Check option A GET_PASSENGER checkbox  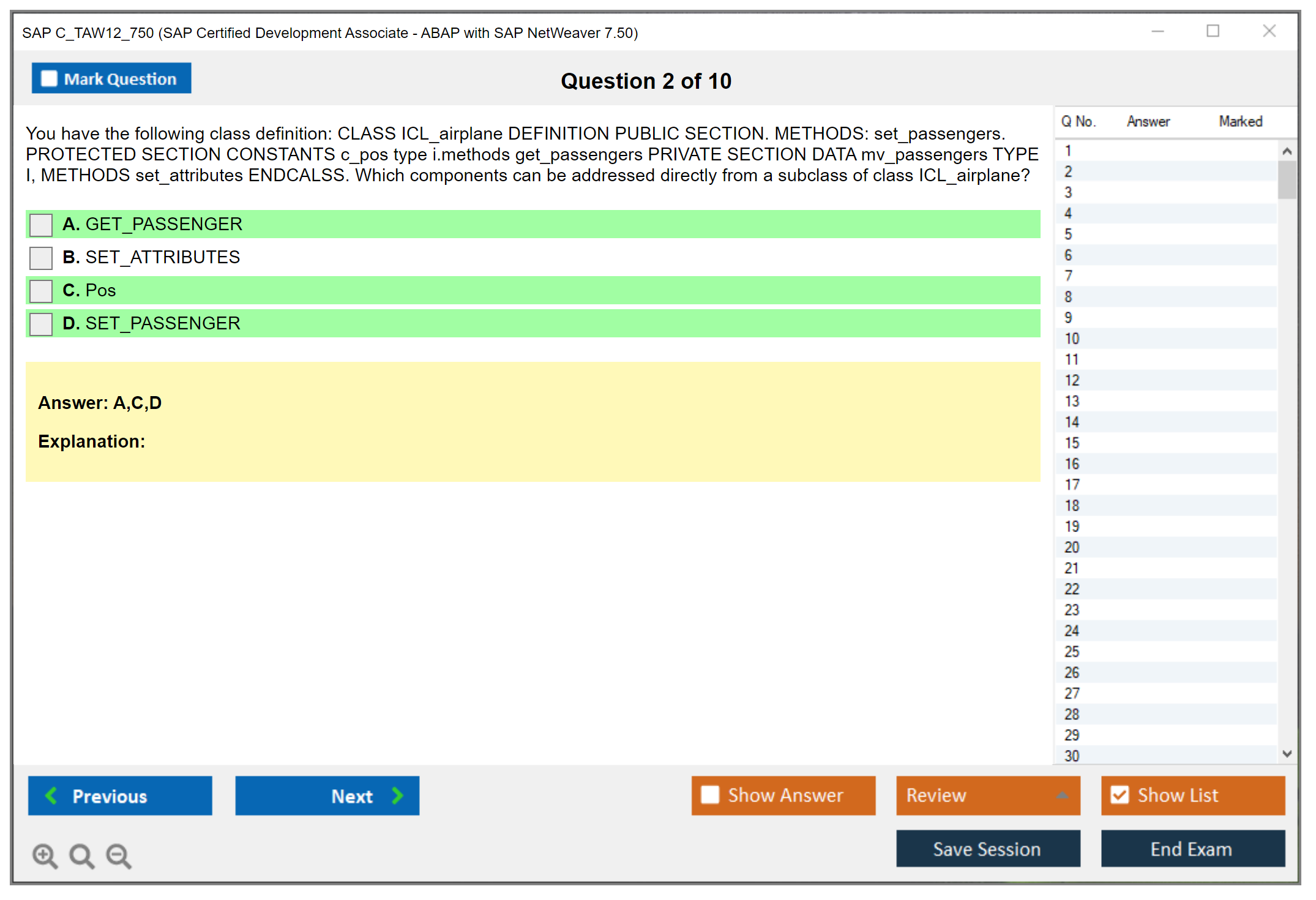(x=41, y=225)
